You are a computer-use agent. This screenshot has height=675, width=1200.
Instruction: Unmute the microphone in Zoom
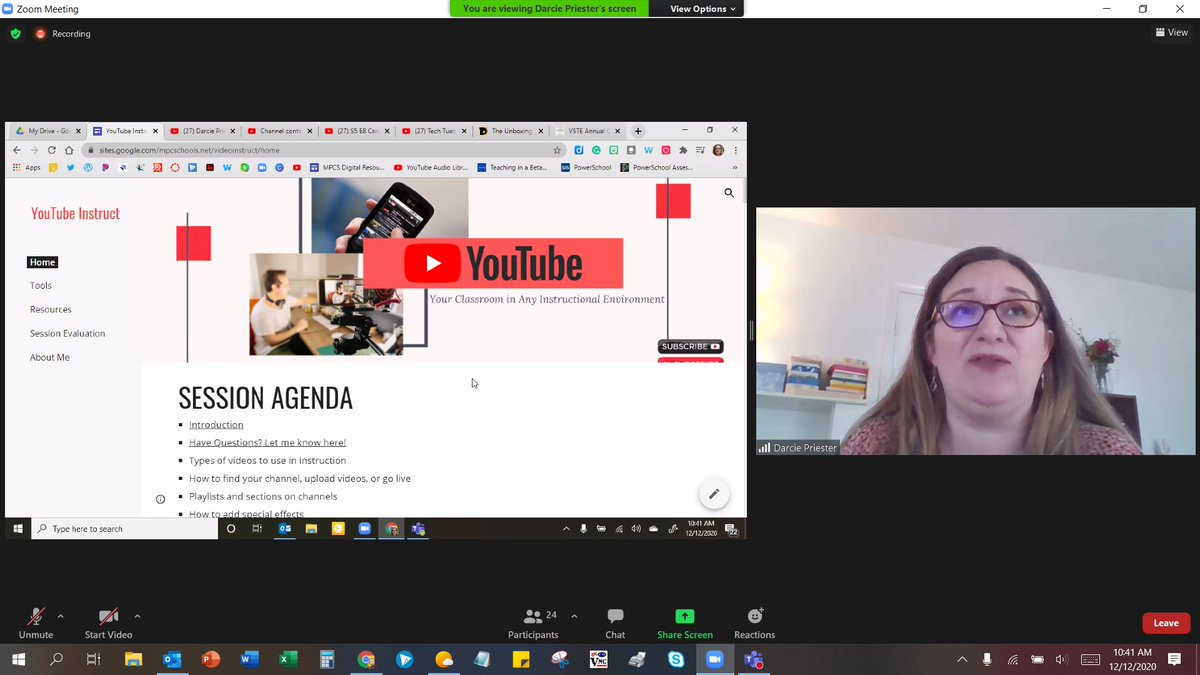click(x=36, y=622)
